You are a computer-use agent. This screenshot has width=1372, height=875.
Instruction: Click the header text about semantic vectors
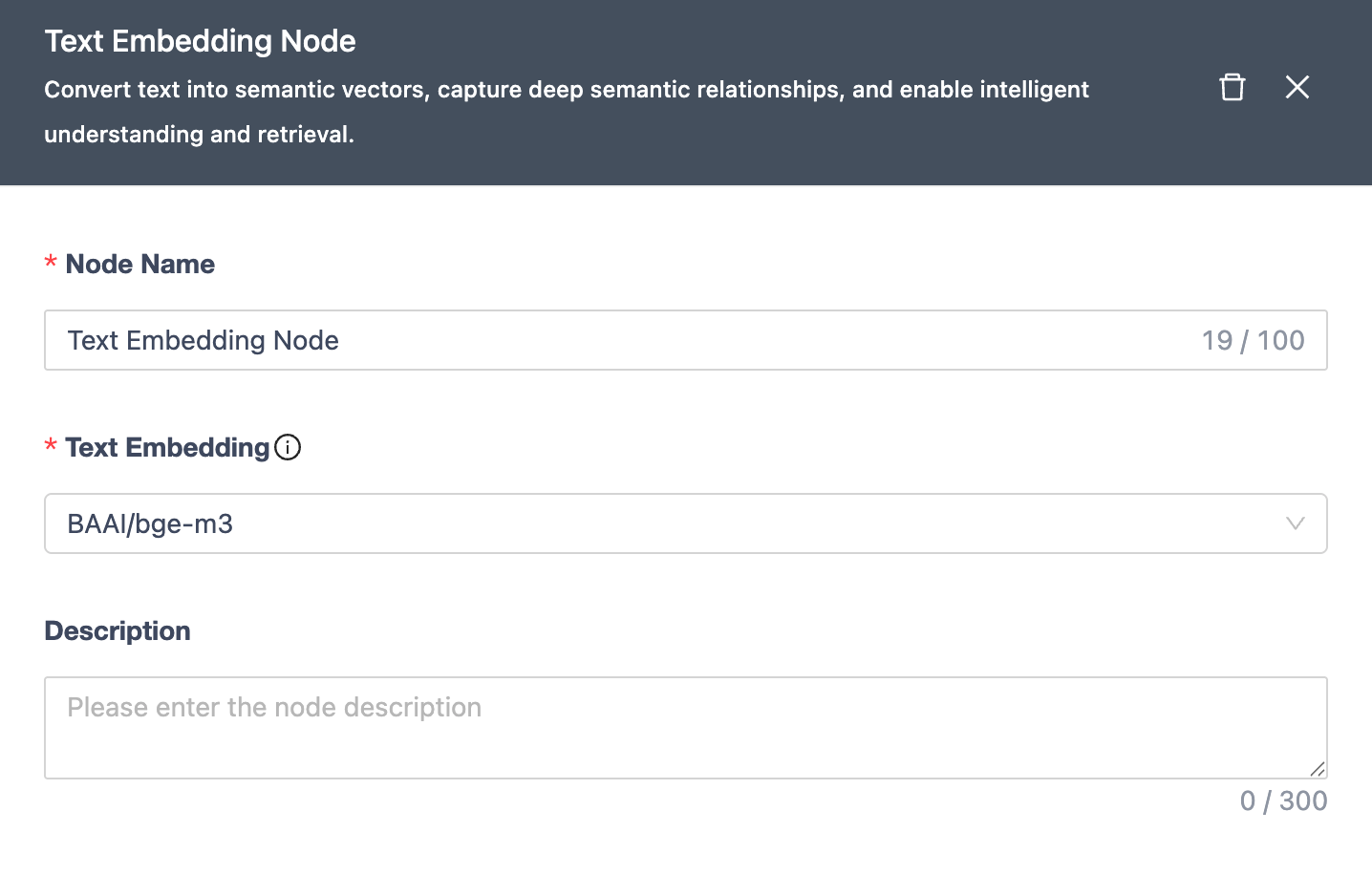pyautogui.click(x=566, y=90)
